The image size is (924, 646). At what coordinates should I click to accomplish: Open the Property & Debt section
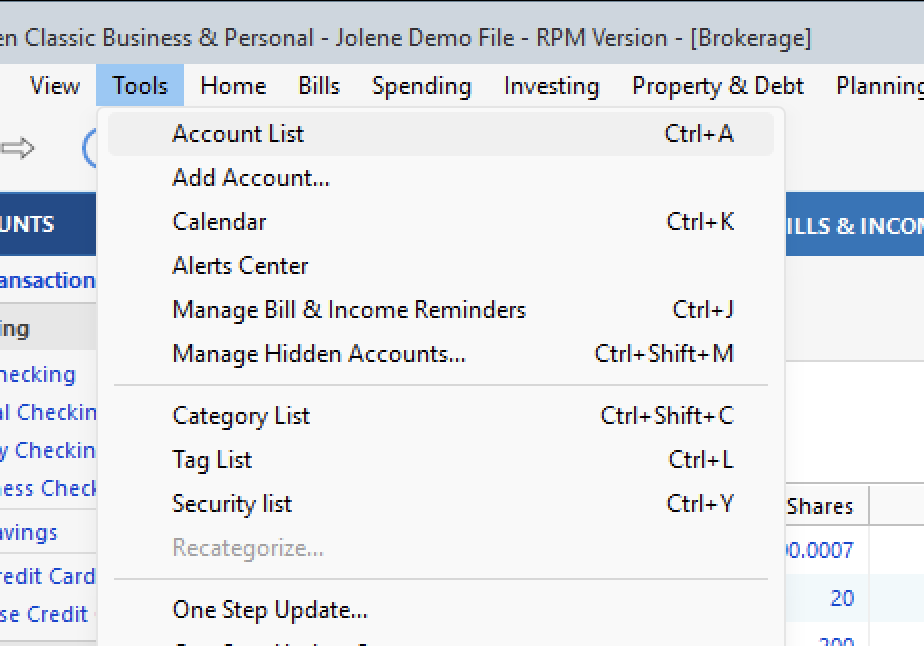pos(716,86)
